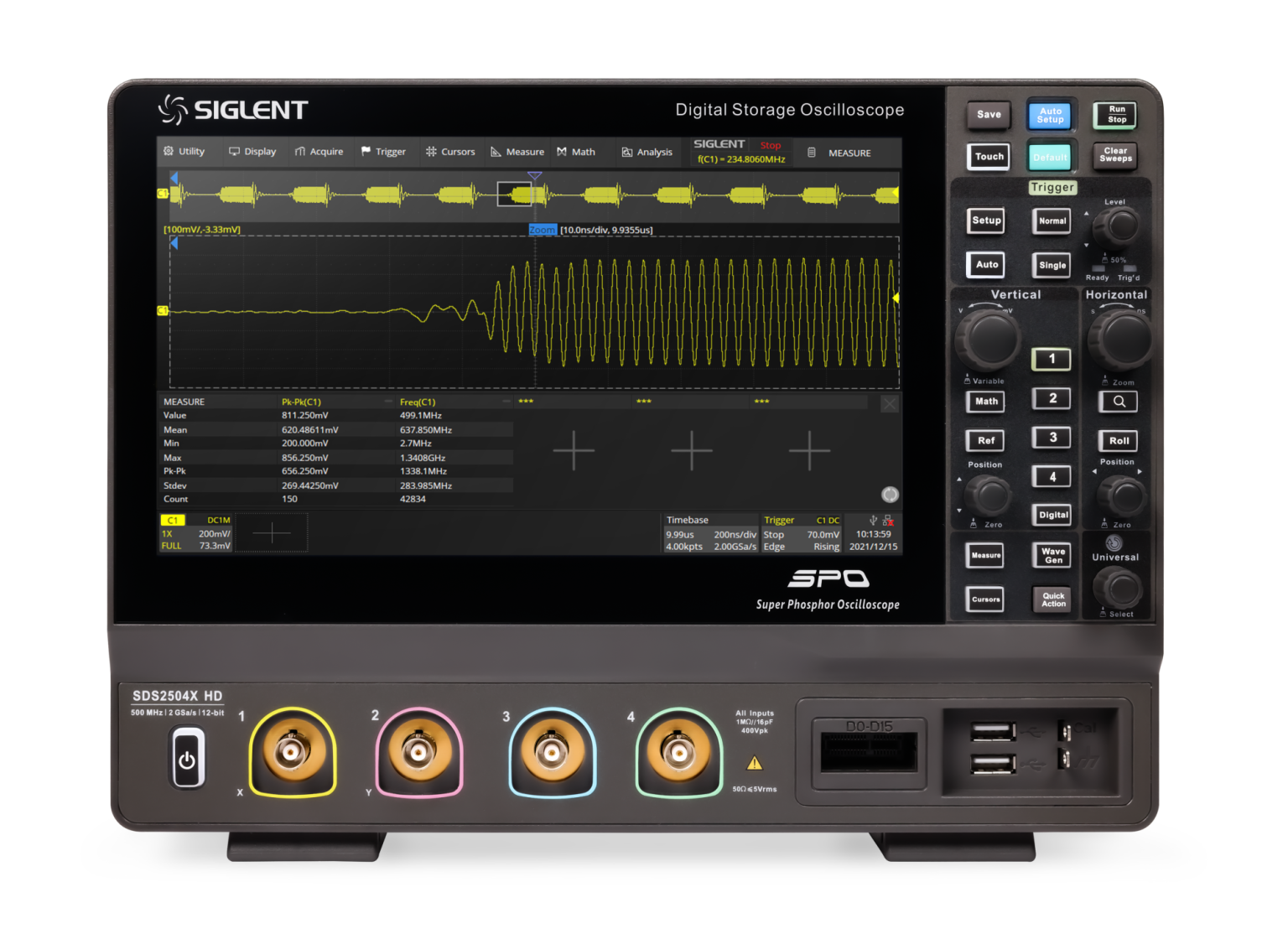This screenshot has height=939, width=1288.
Task: Expand the Analysis menu
Action: (647, 153)
